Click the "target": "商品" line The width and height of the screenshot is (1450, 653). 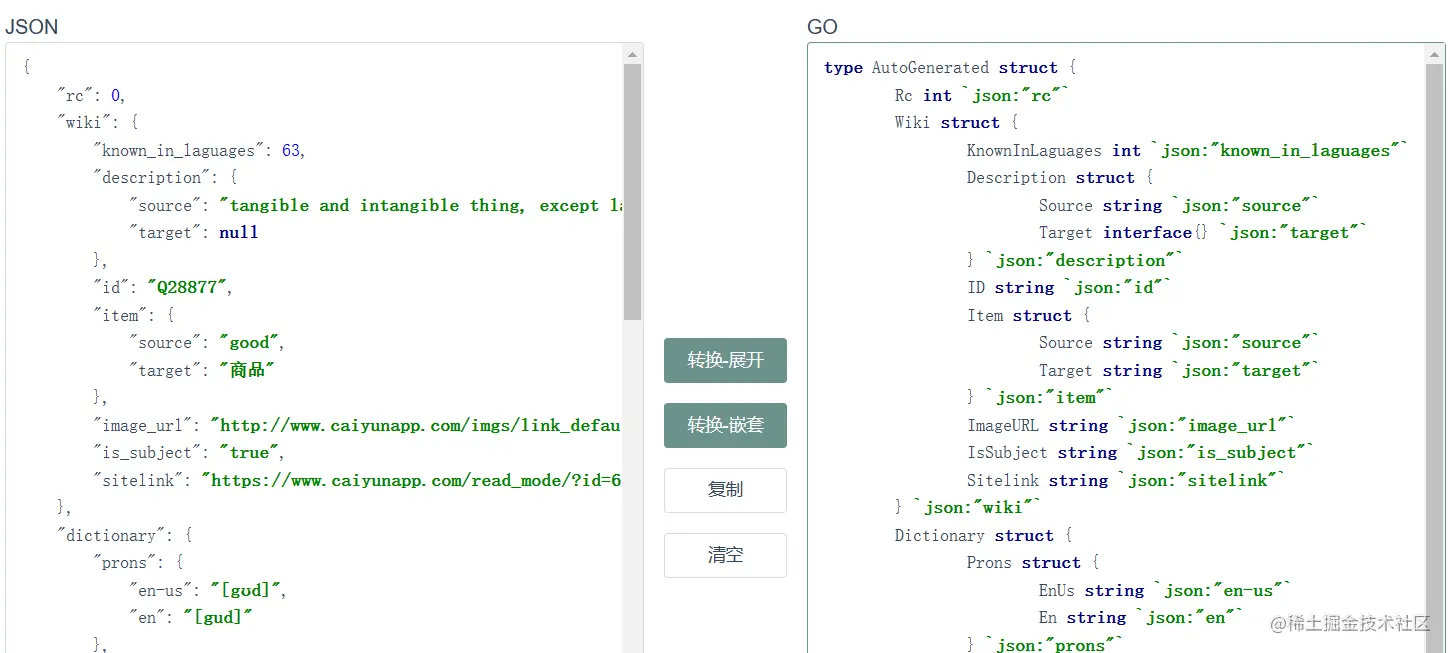202,371
